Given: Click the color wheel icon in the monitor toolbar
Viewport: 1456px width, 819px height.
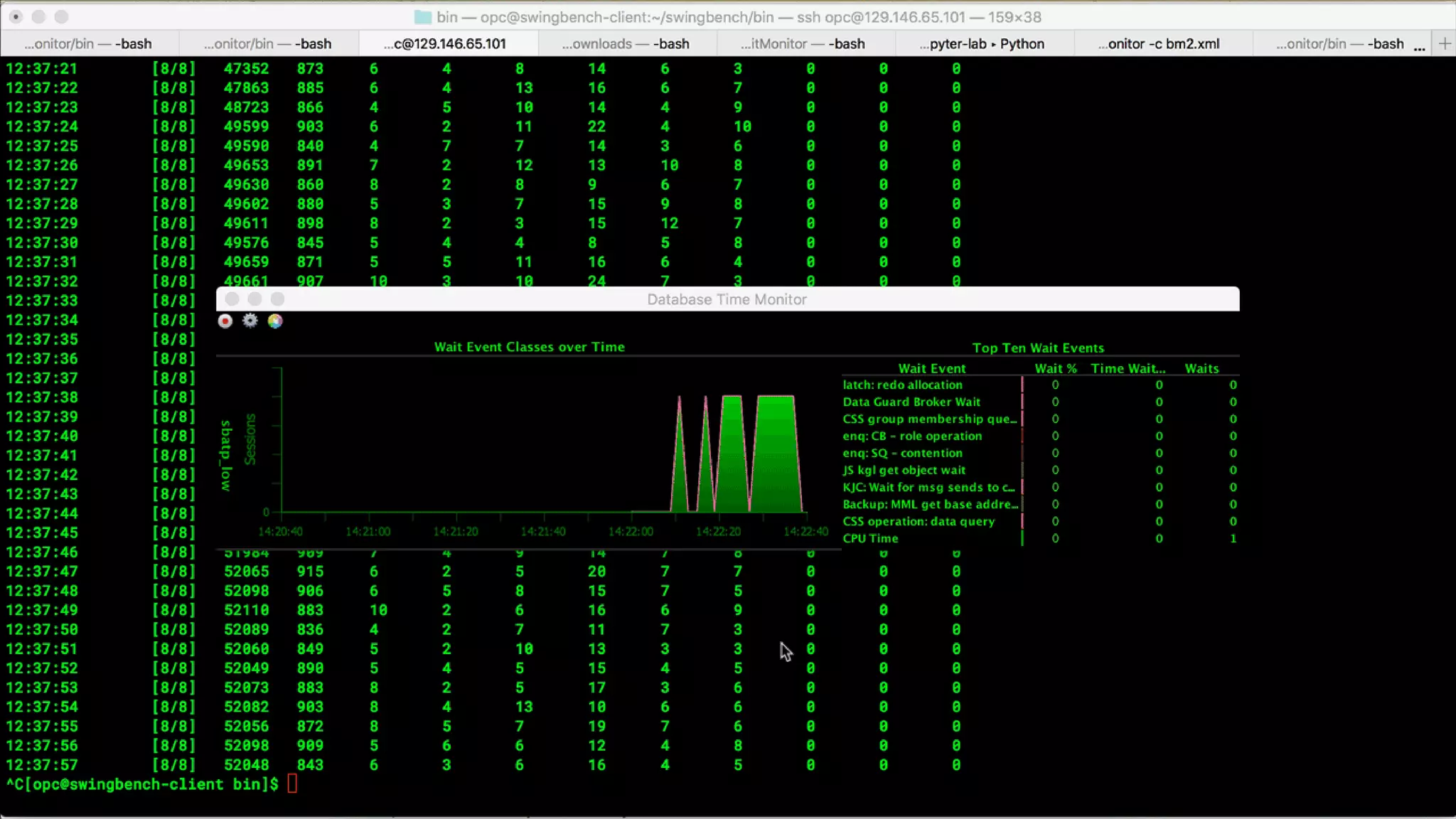Looking at the screenshot, I should pyautogui.click(x=275, y=321).
